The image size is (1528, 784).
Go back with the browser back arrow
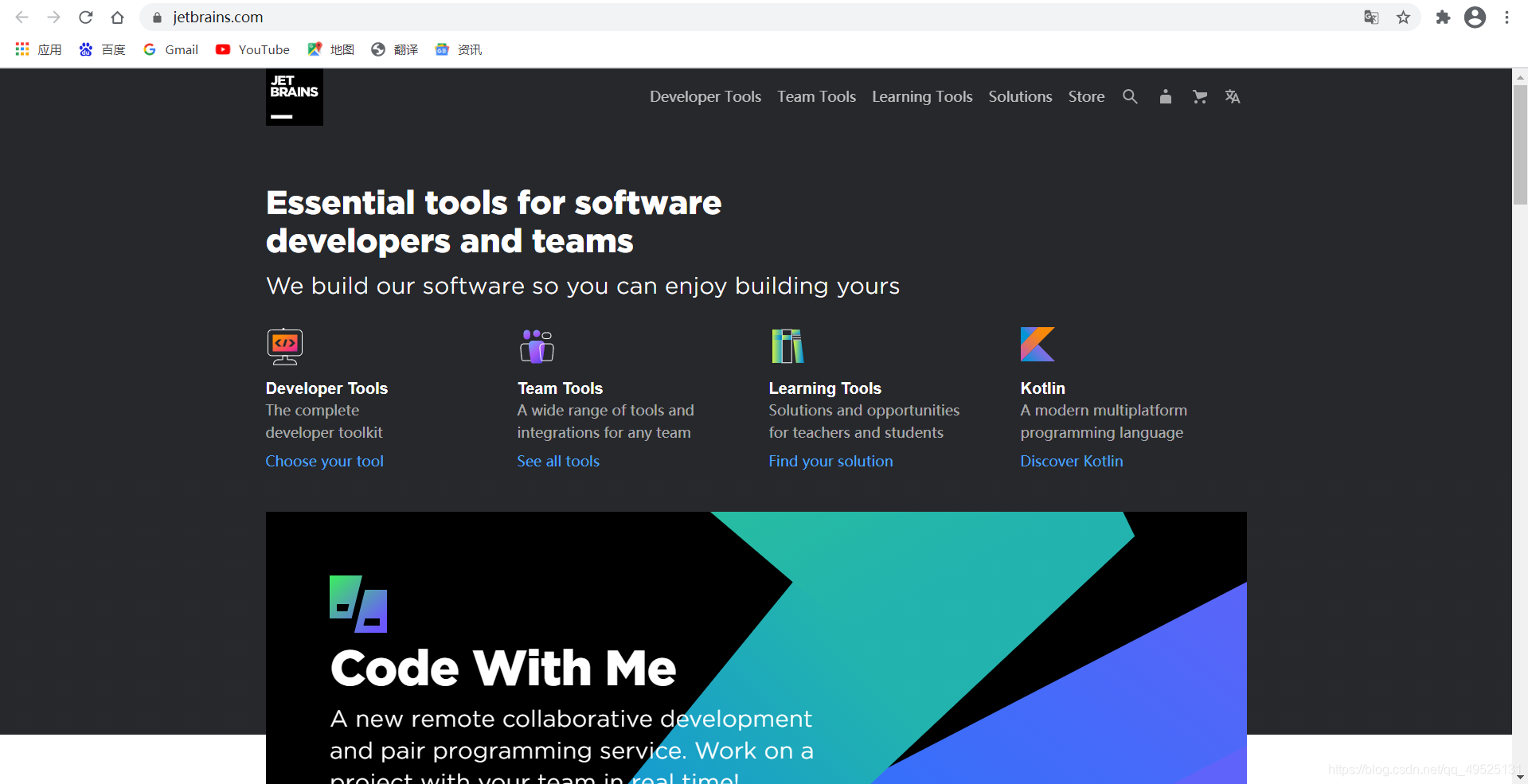[x=22, y=18]
